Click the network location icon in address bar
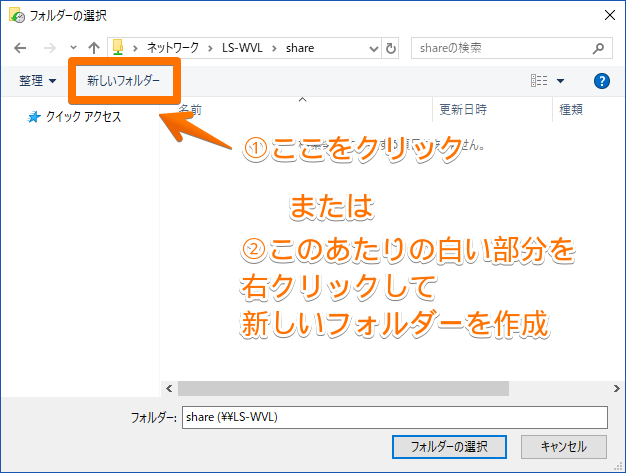This screenshot has height=473, width=626. coord(118,47)
